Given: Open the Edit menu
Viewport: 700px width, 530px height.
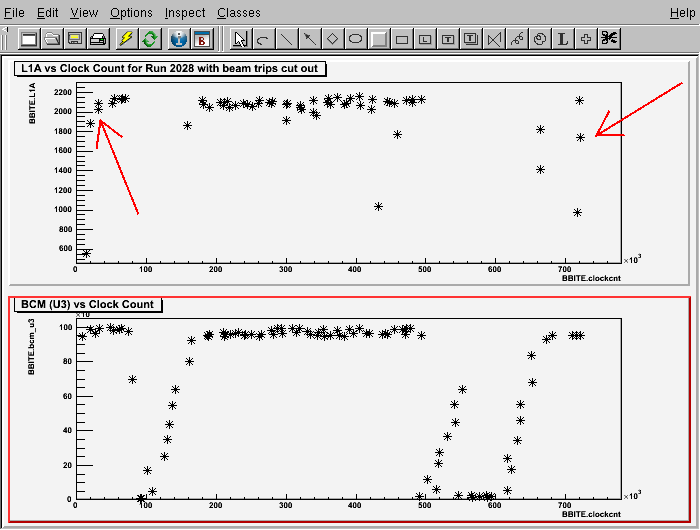Looking at the screenshot, I should [47, 13].
